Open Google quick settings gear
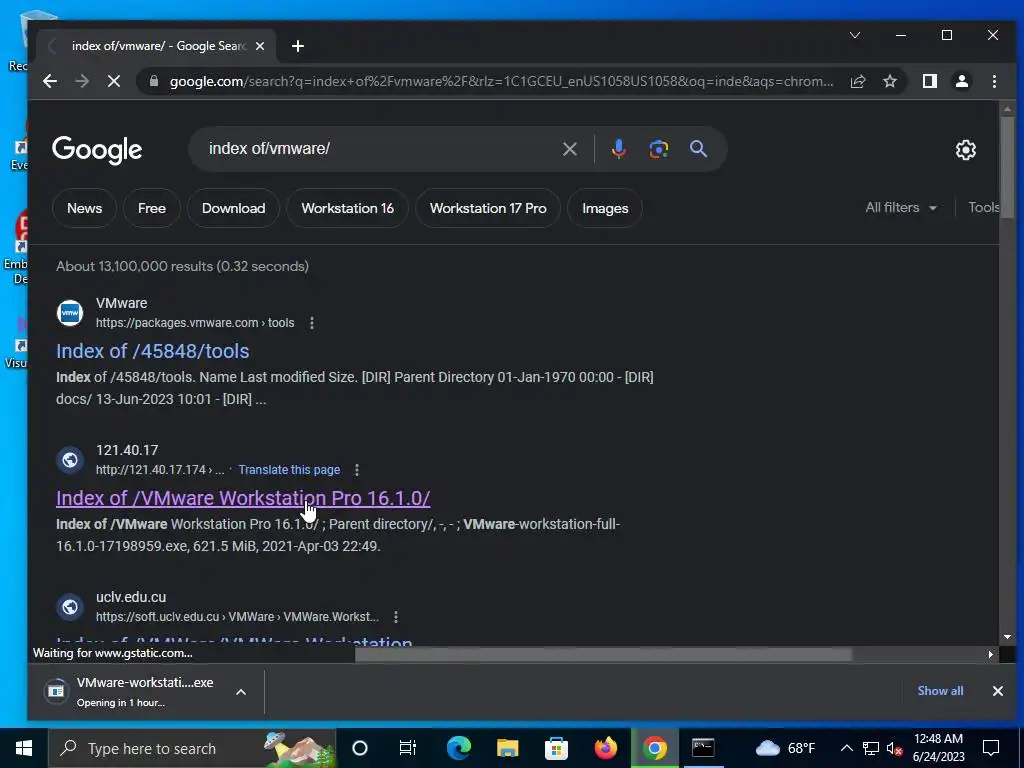This screenshot has height=768, width=1024. point(965,150)
